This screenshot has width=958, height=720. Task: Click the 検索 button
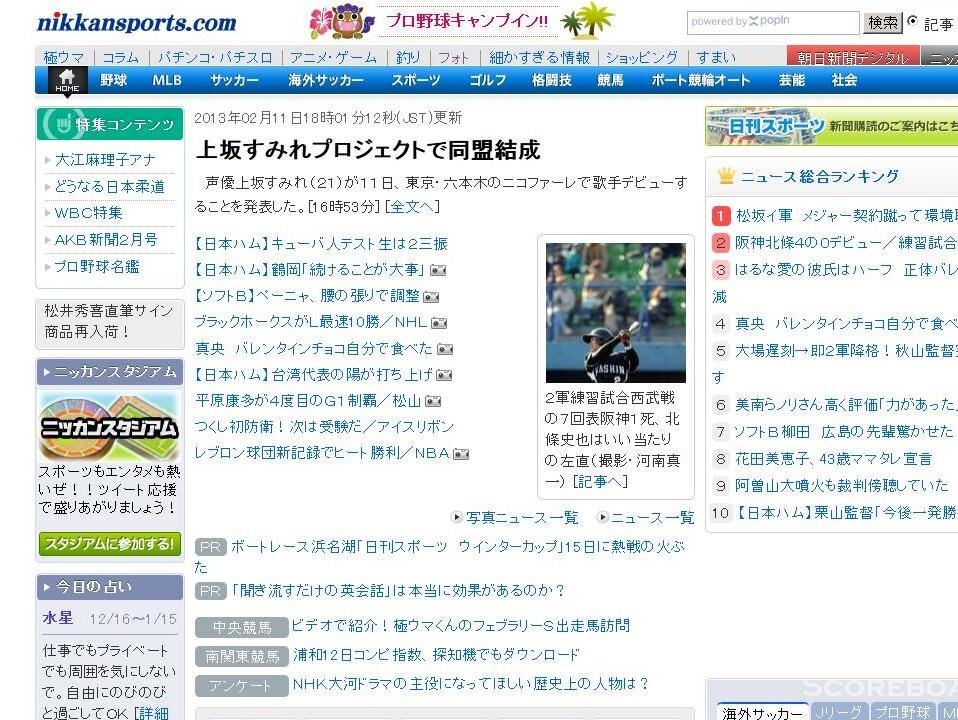pos(882,23)
